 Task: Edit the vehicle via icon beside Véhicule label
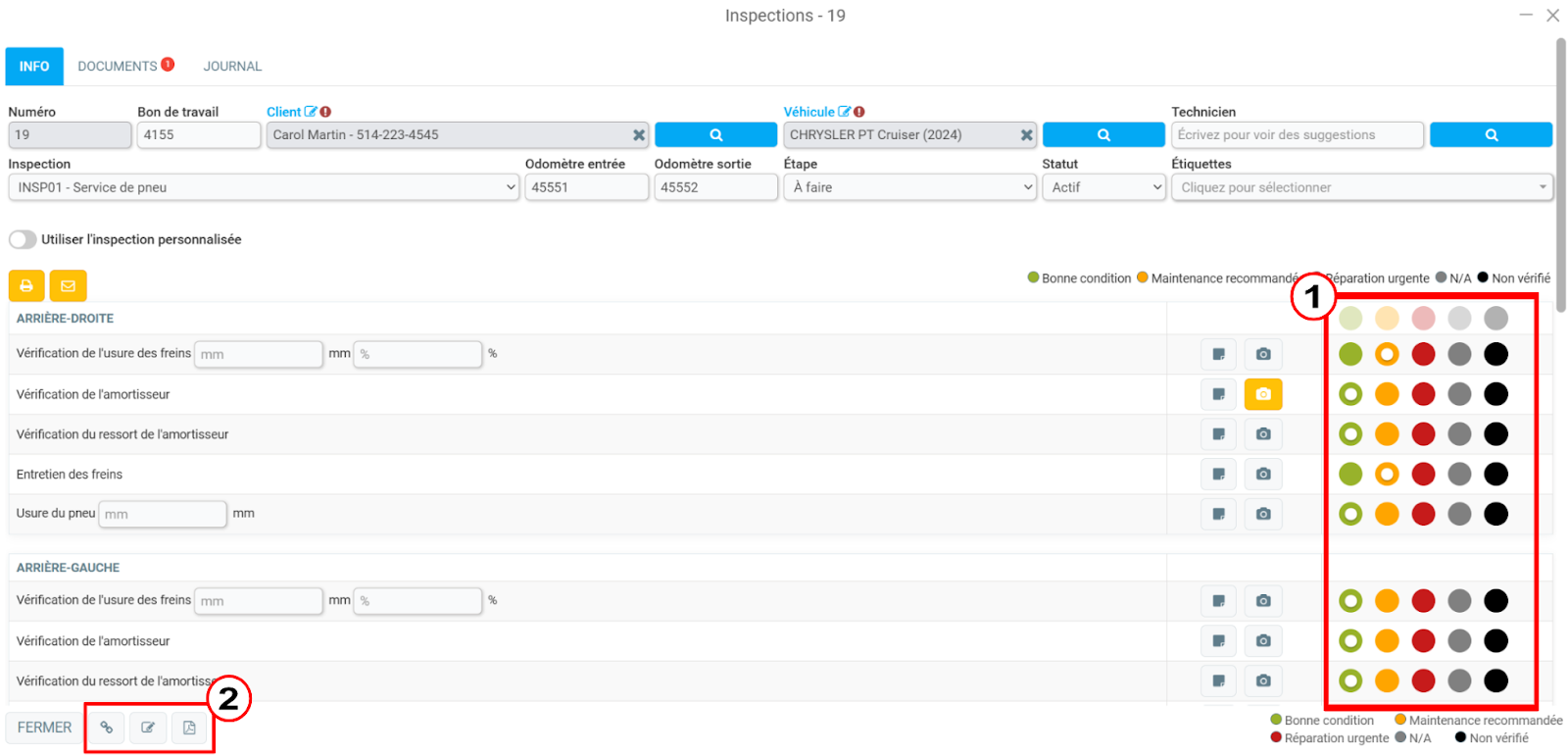pyautogui.click(x=844, y=112)
